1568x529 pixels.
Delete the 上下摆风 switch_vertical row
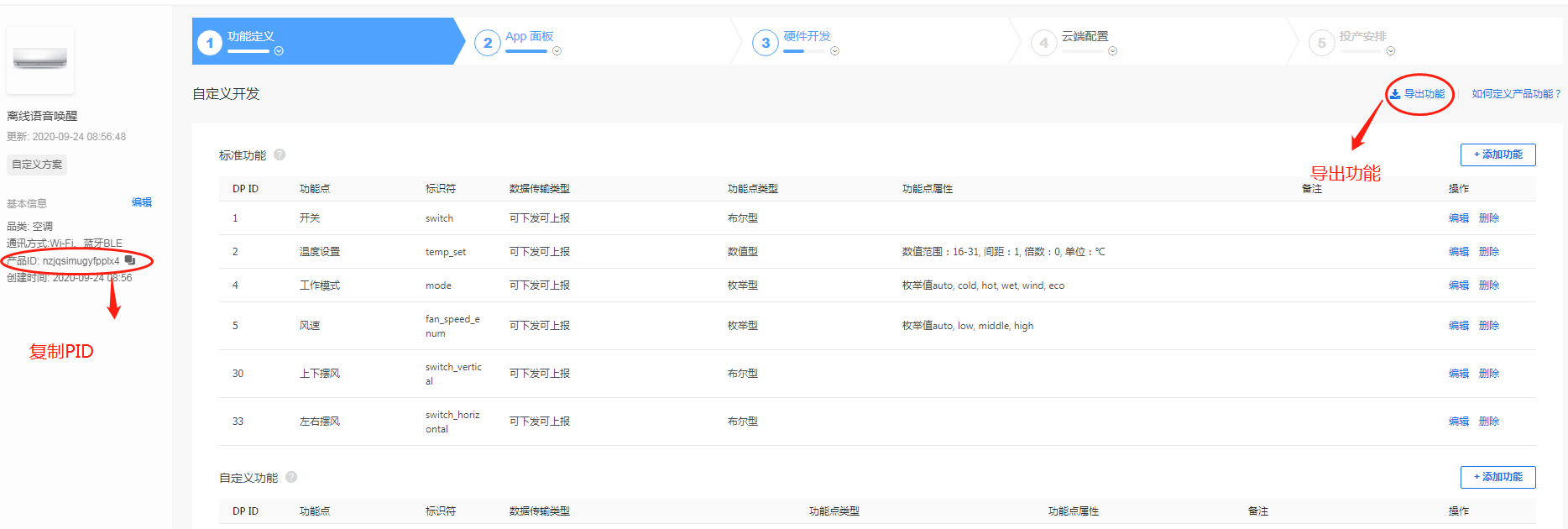point(1489,374)
